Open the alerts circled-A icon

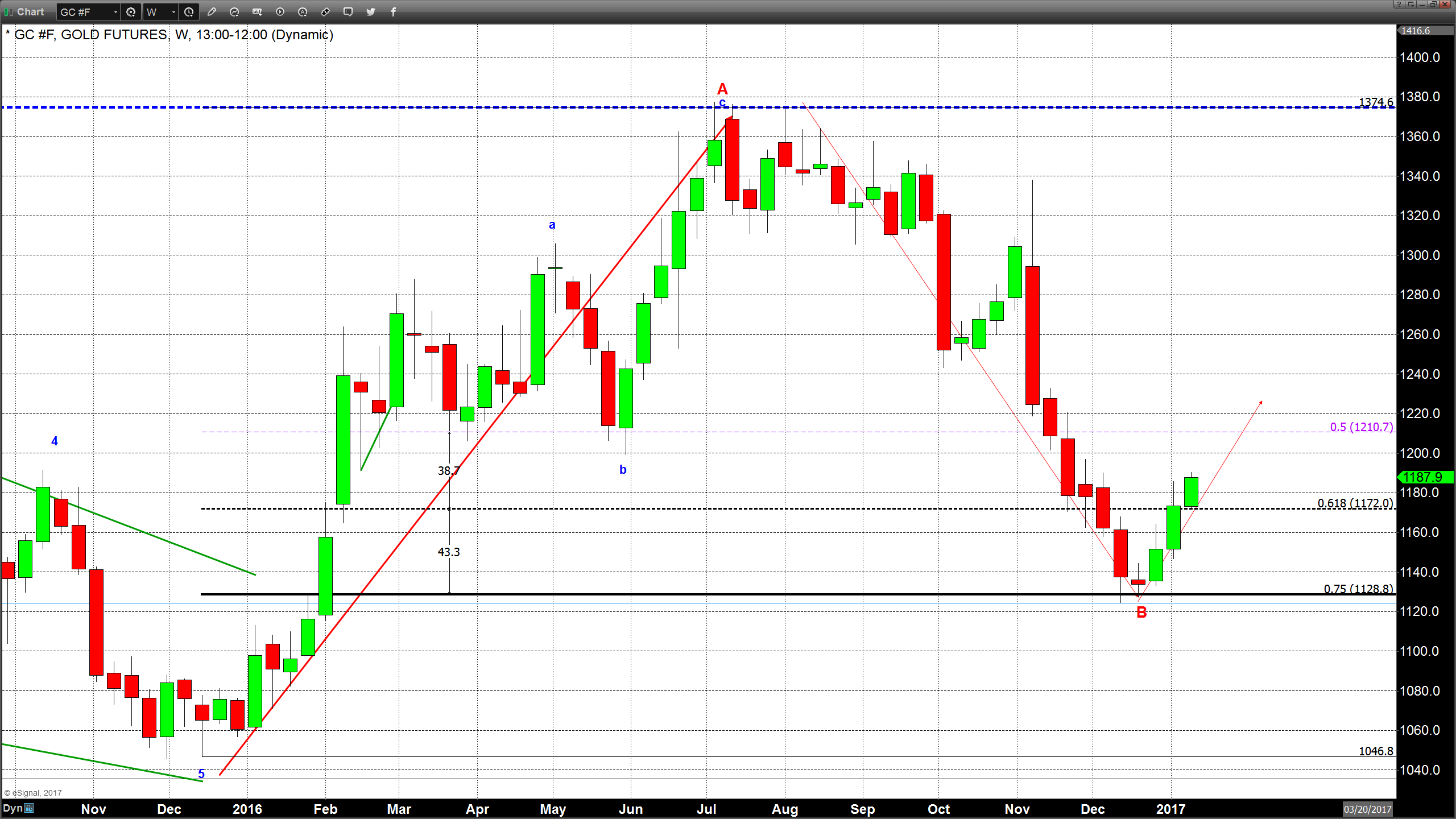(303, 12)
